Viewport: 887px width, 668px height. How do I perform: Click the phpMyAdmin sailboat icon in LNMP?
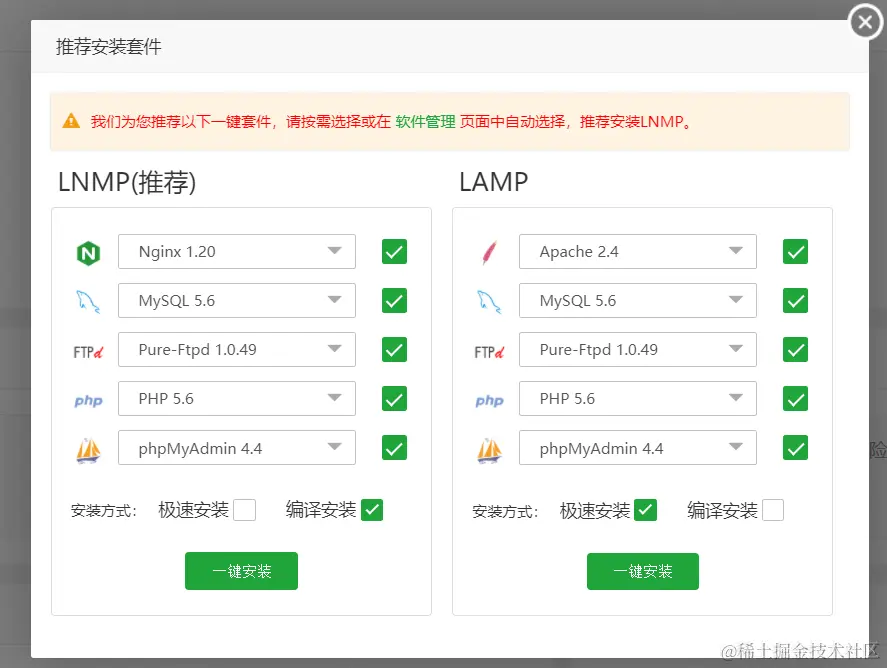pyautogui.click(x=88, y=451)
